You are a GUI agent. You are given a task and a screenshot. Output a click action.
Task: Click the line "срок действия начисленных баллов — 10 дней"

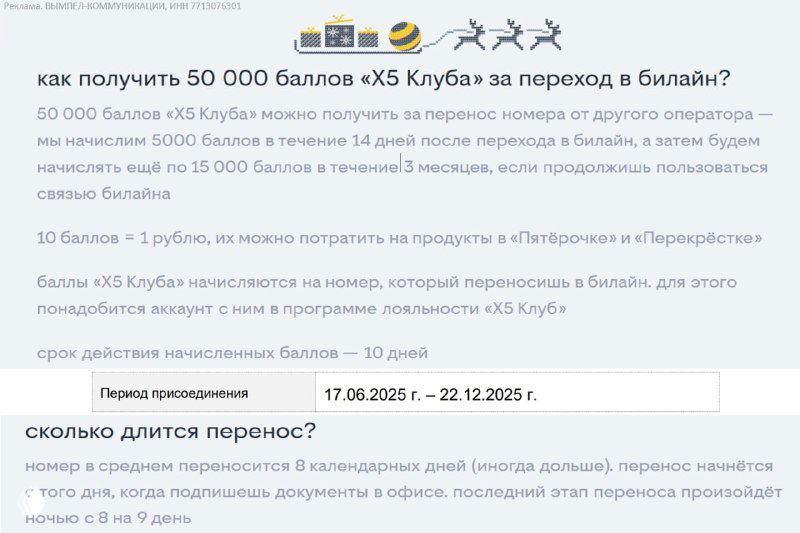point(232,352)
